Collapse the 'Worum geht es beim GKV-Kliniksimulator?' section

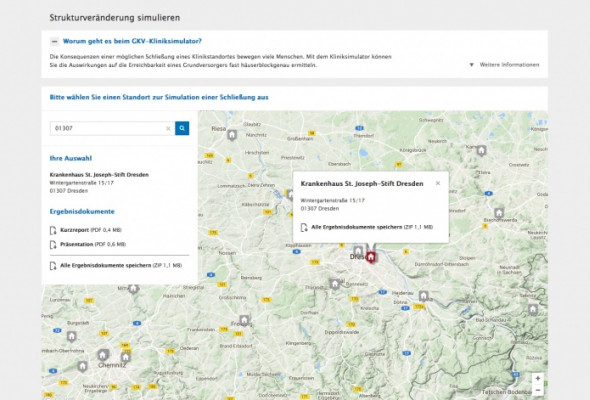pos(55,41)
